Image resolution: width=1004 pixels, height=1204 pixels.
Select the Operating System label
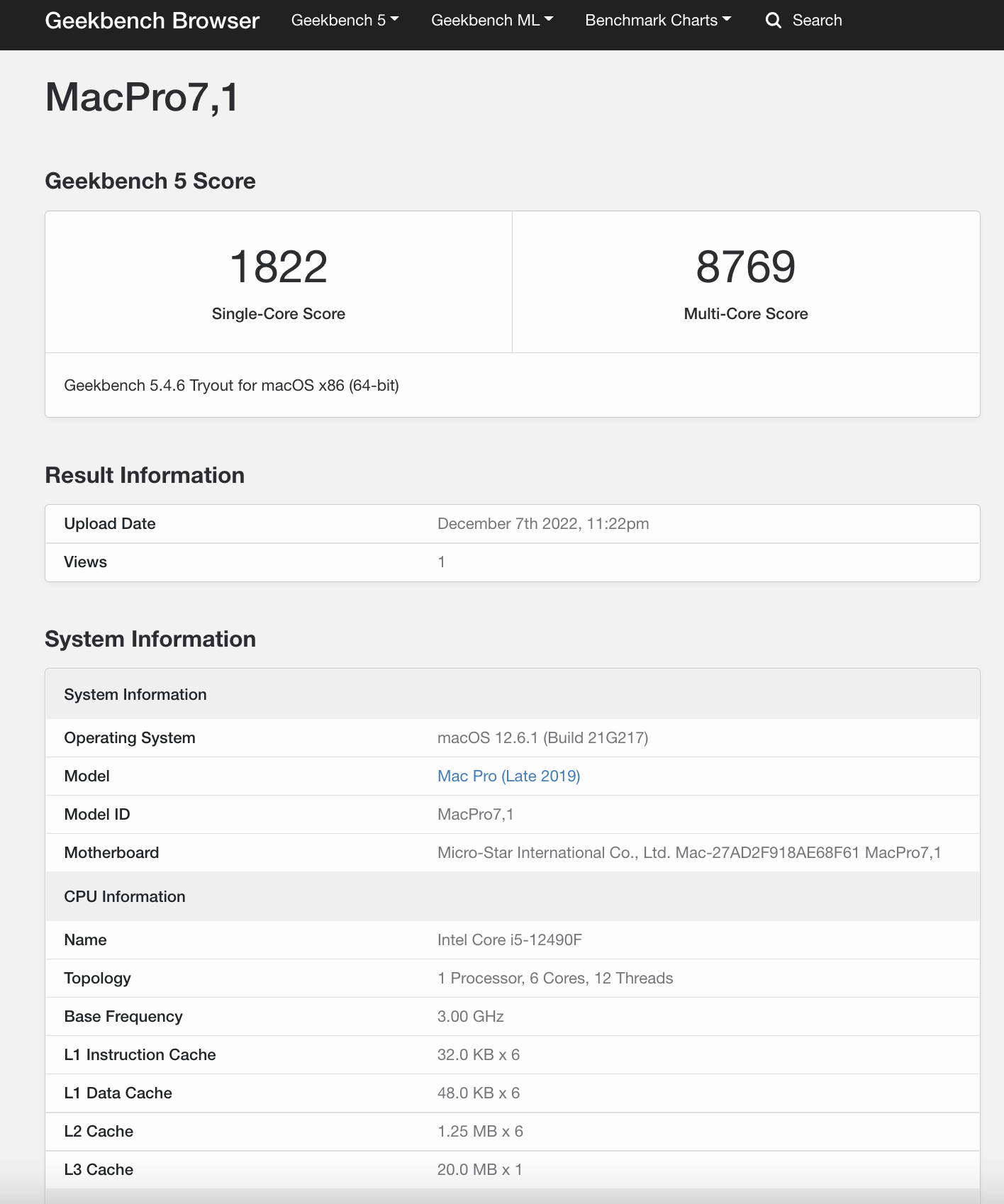point(130,737)
